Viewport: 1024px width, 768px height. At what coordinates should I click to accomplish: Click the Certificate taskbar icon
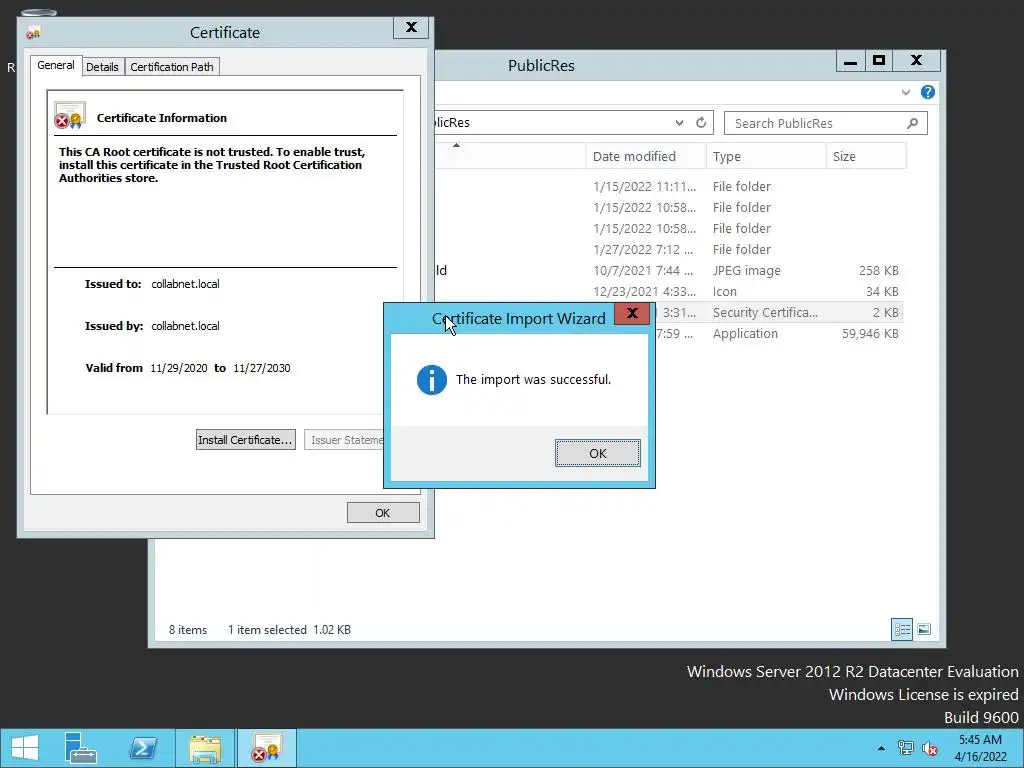coord(266,748)
